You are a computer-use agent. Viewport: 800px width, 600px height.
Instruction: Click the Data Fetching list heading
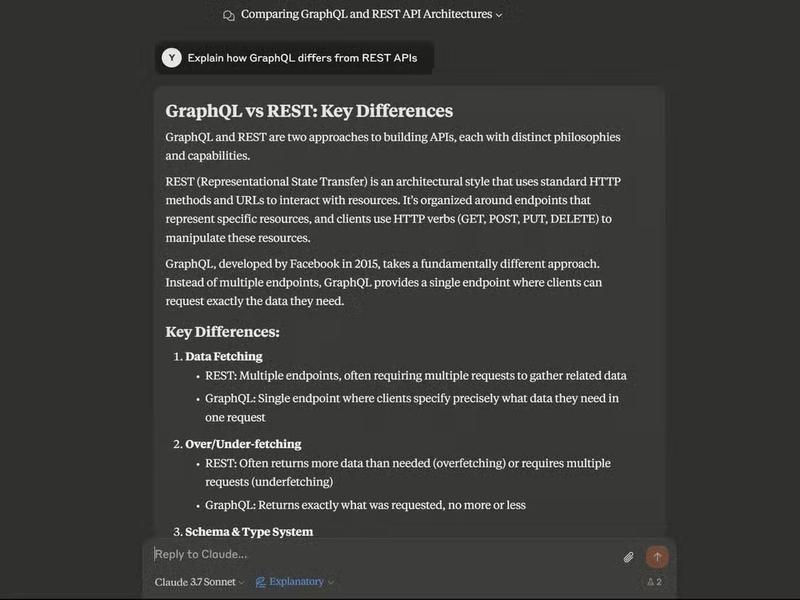224,356
